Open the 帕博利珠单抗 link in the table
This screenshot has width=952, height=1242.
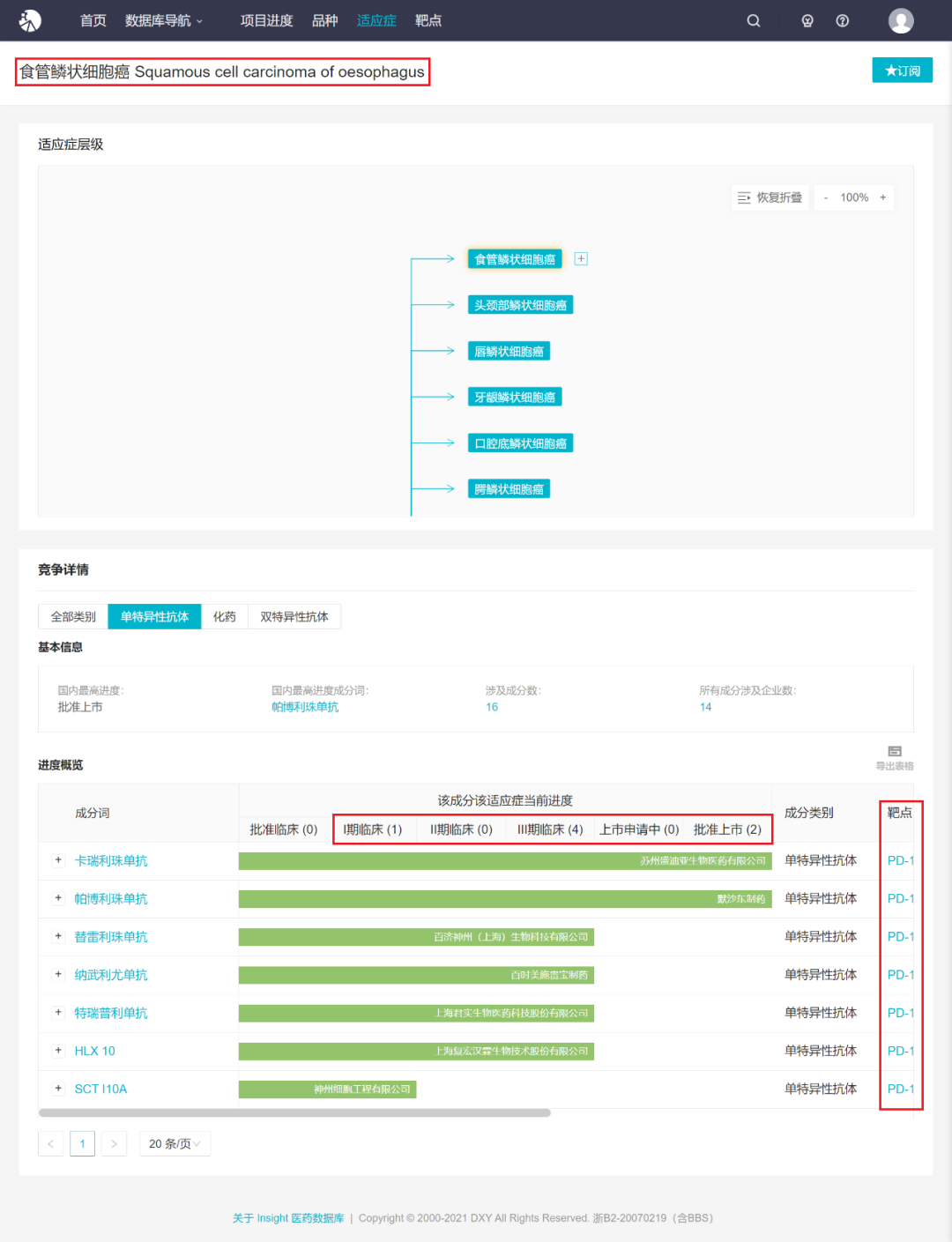[x=111, y=898]
